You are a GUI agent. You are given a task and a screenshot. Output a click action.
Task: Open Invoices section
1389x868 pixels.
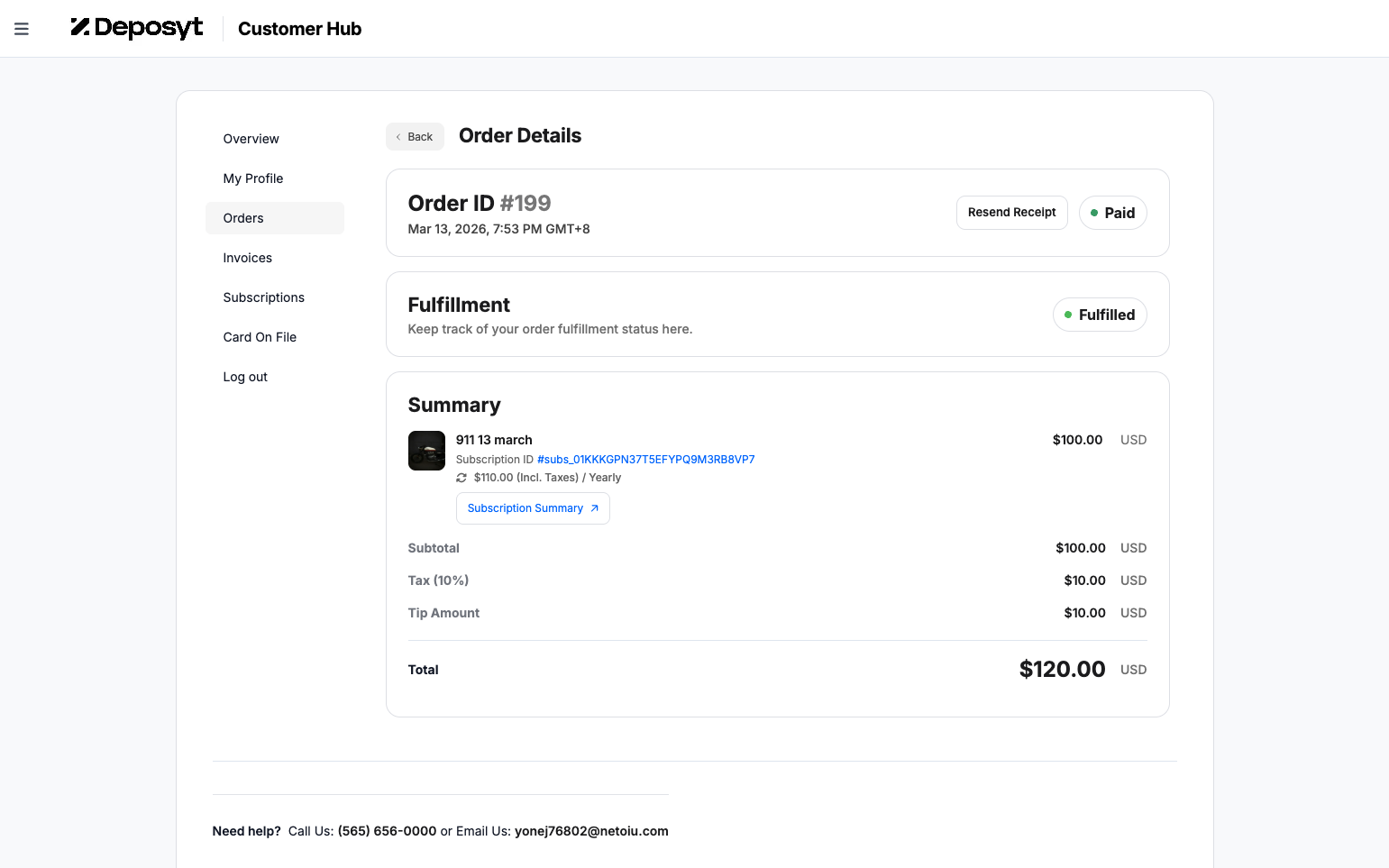click(248, 258)
